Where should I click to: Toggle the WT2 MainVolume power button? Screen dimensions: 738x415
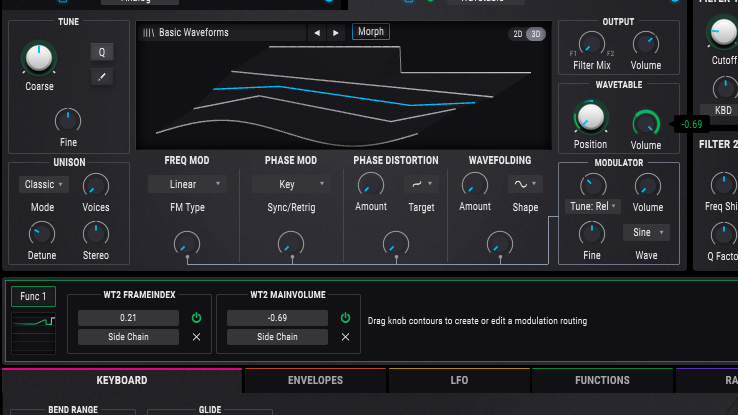(x=345, y=318)
